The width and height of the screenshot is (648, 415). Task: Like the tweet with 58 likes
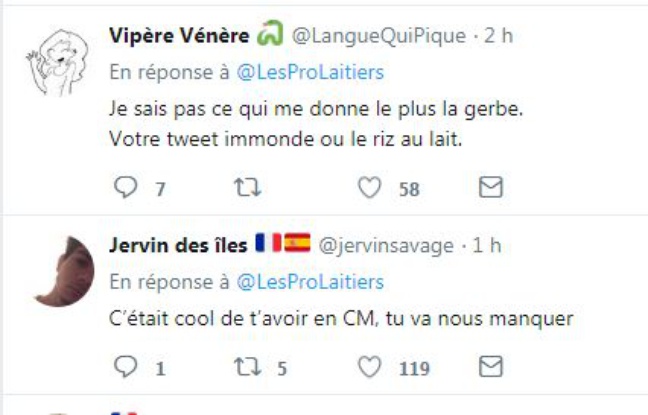[x=370, y=188]
